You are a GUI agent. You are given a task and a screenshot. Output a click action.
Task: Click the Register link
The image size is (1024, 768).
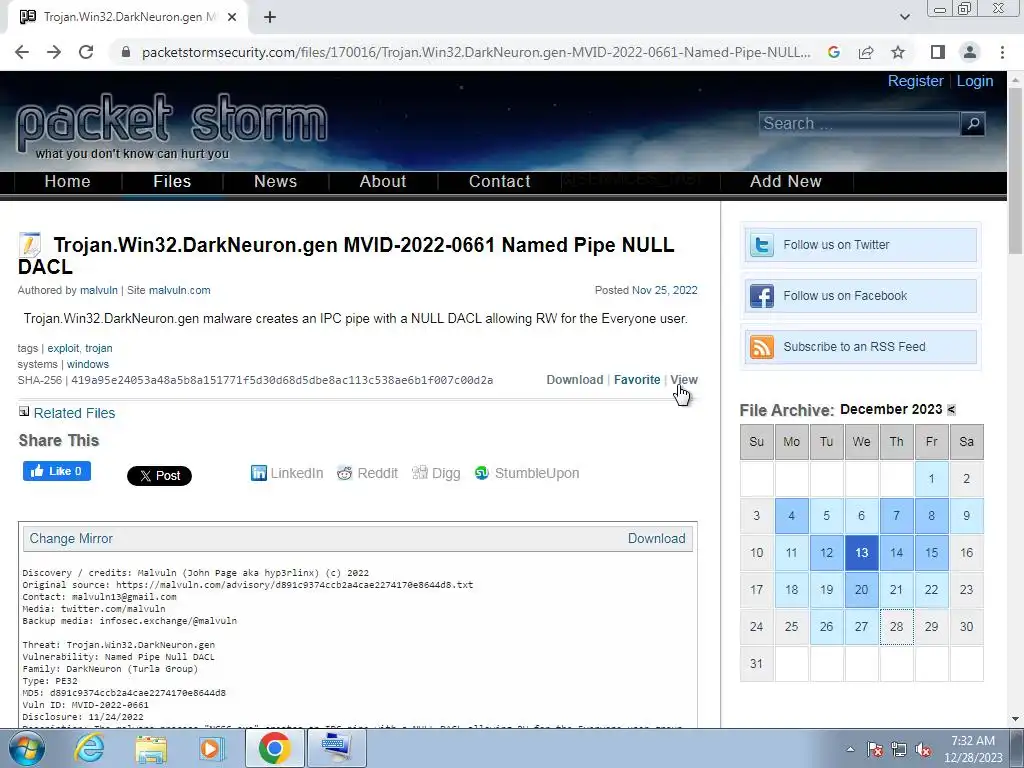[915, 81]
